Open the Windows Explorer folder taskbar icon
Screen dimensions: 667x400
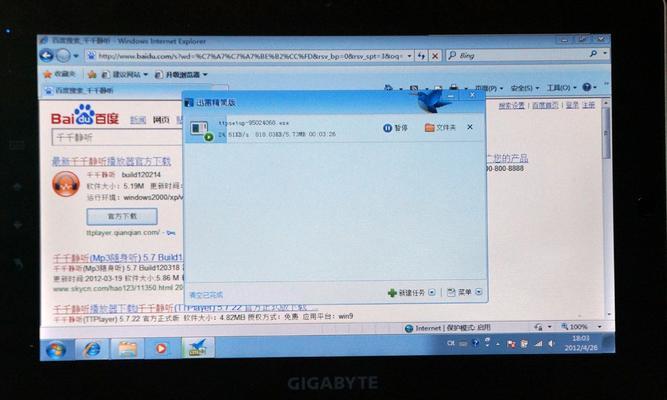pyautogui.click(x=127, y=349)
